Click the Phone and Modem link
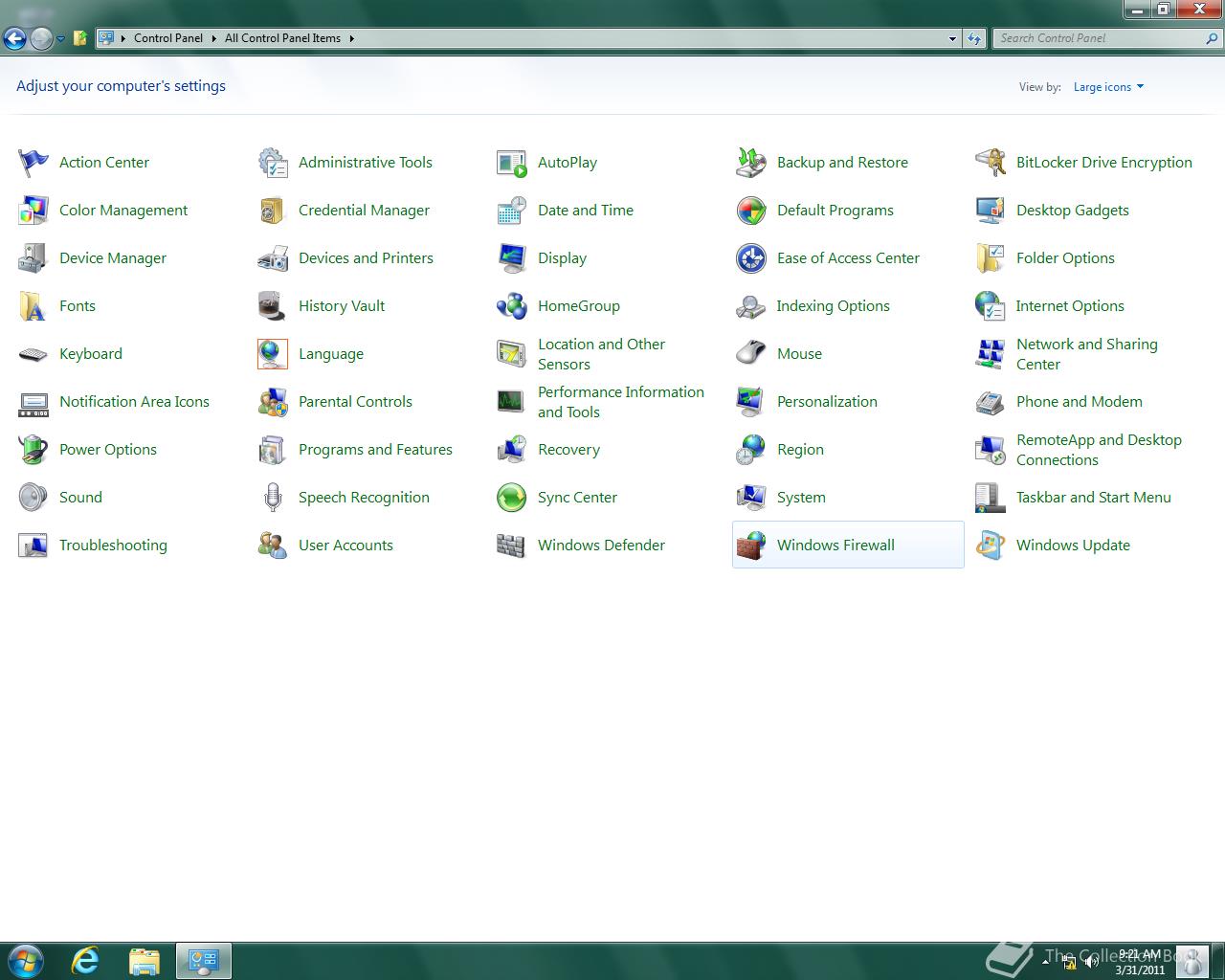This screenshot has width=1225, height=980. pos(1080,402)
